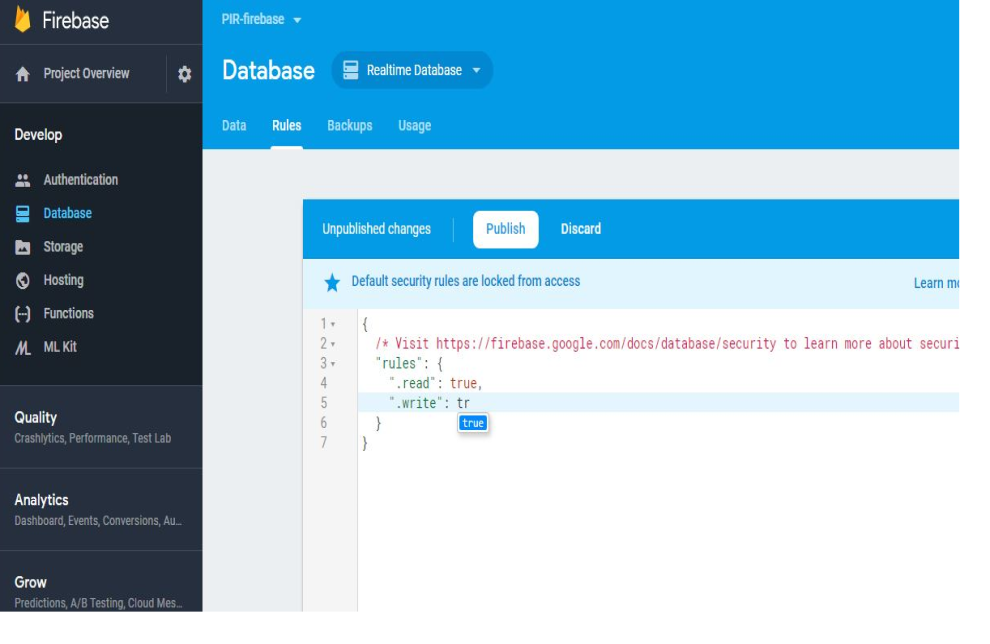Click the Authentication people icon

tap(23, 180)
